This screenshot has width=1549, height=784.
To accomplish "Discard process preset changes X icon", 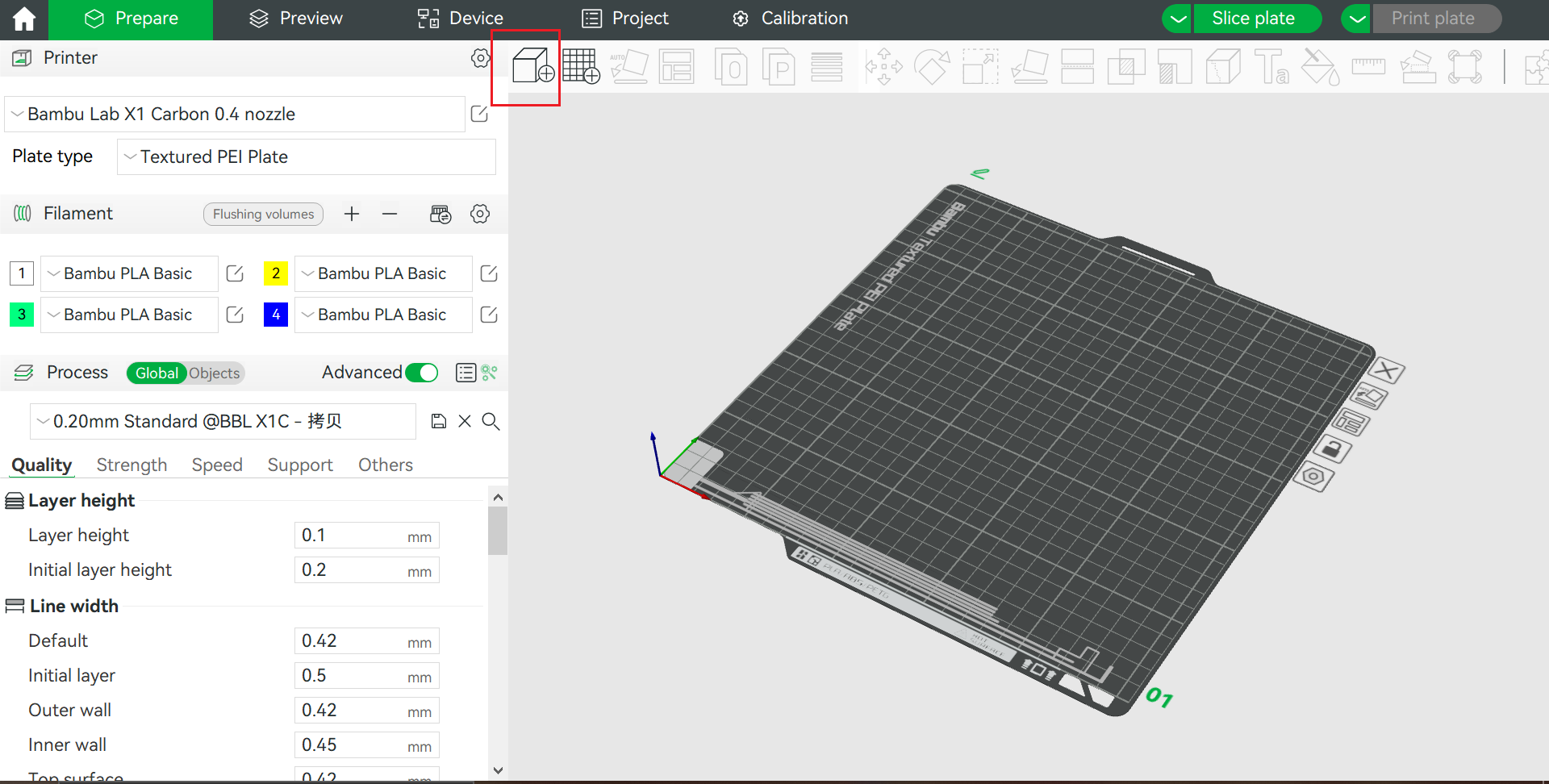I will click(465, 421).
